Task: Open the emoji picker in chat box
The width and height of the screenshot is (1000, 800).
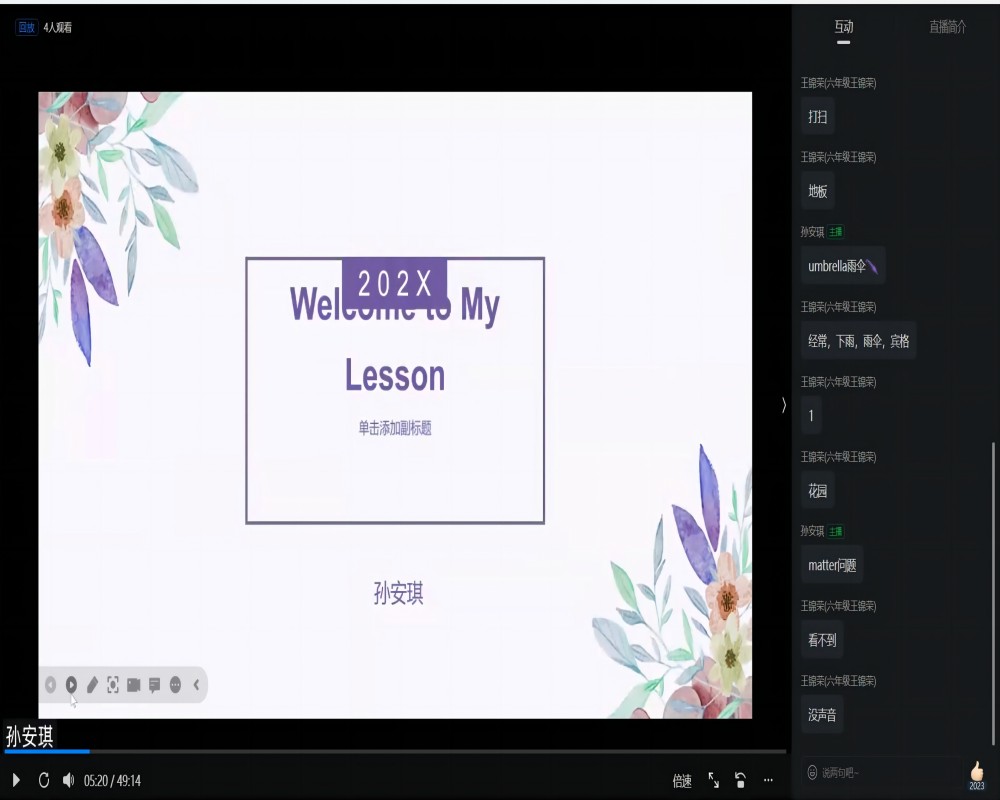Action: (812, 773)
